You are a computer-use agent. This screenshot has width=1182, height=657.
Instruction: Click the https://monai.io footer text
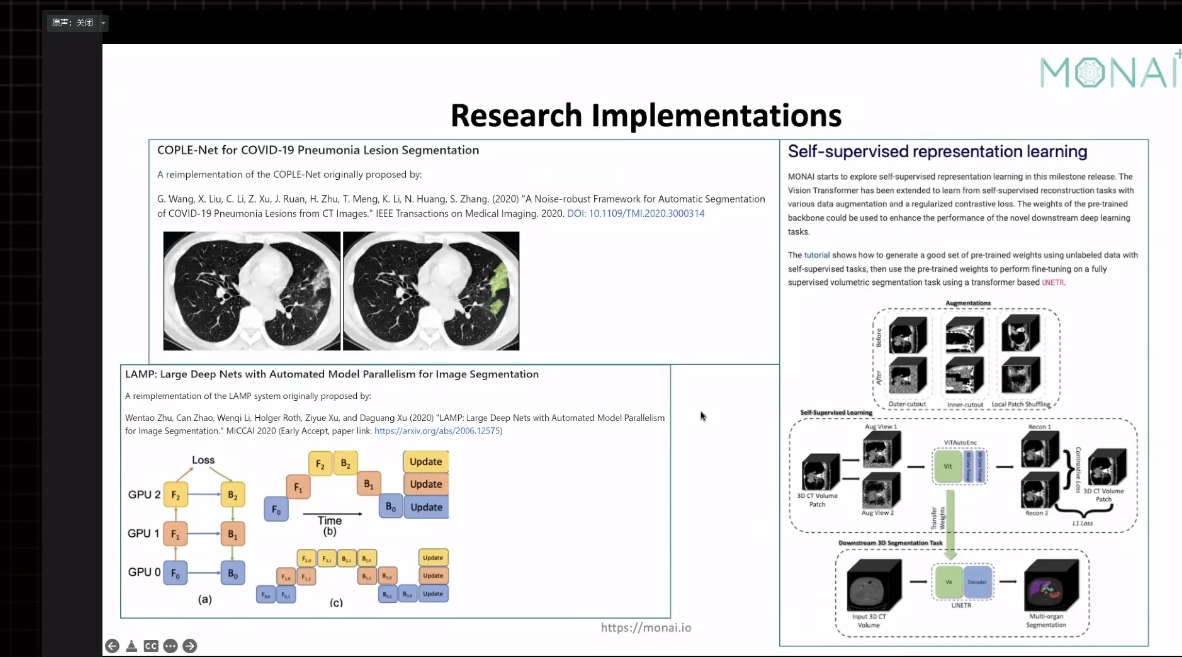click(x=646, y=628)
